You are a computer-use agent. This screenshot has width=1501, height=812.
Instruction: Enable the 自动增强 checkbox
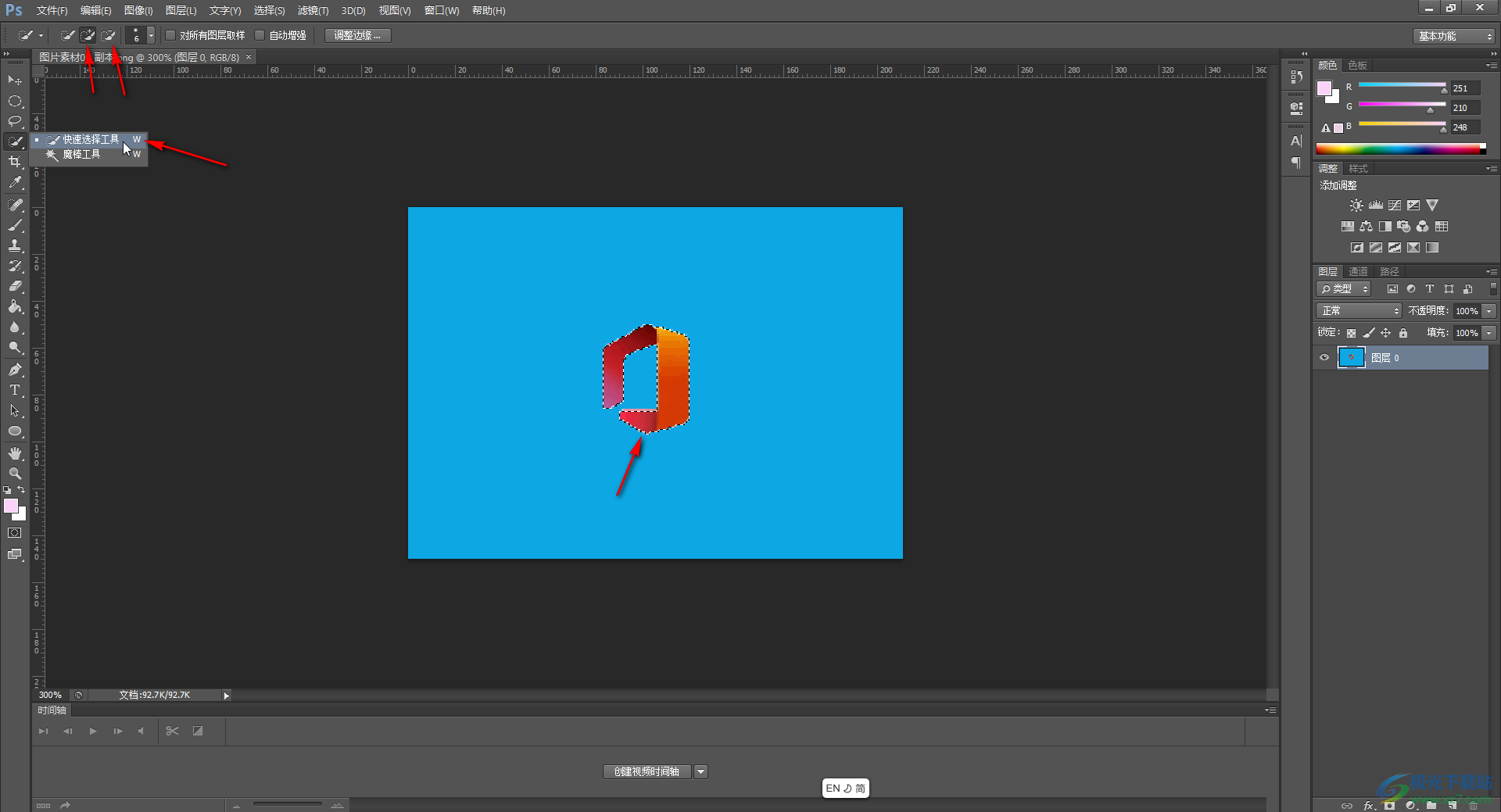pos(260,35)
